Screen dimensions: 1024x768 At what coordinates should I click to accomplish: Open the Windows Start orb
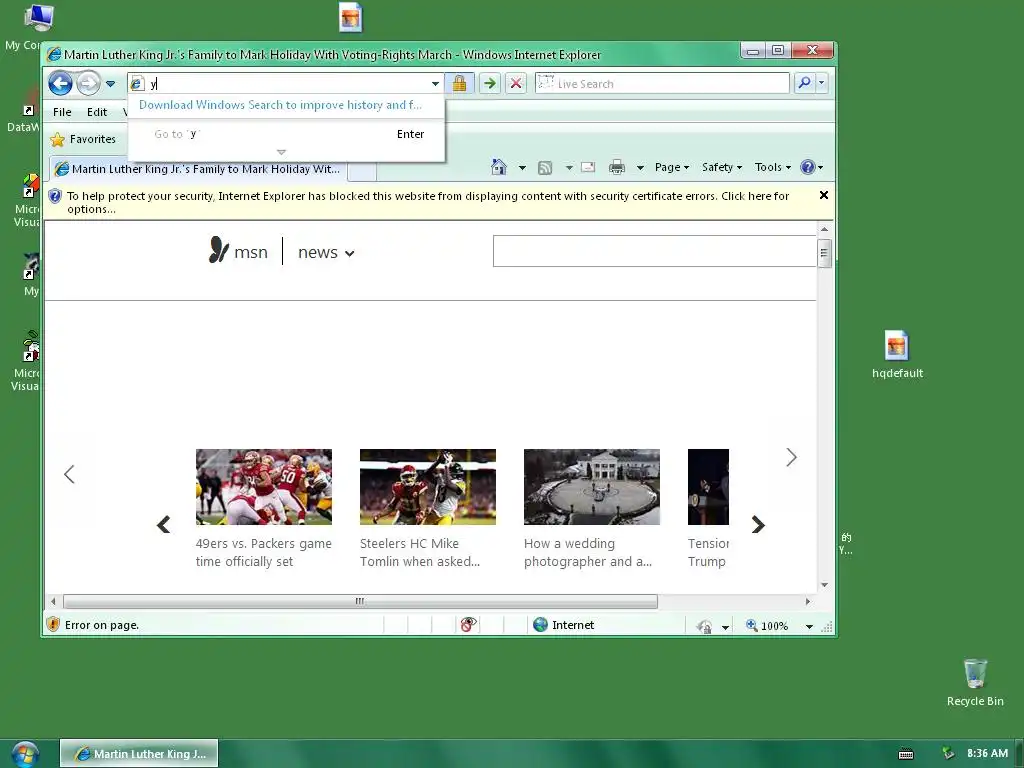click(x=24, y=754)
